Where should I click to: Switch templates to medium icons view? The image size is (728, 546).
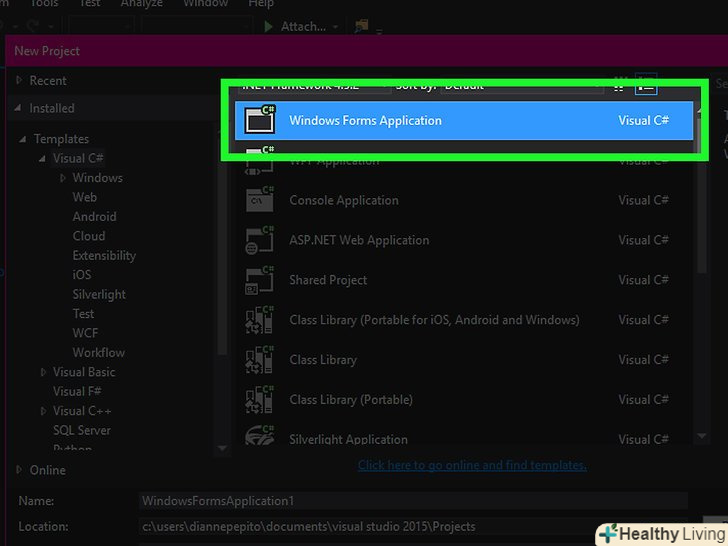[x=620, y=86]
